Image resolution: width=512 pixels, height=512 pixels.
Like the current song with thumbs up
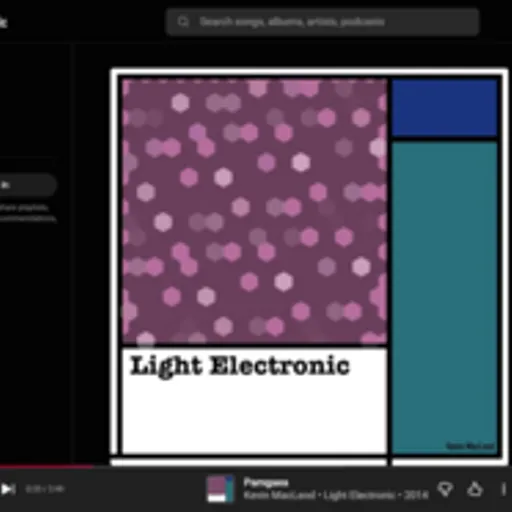pos(475,489)
